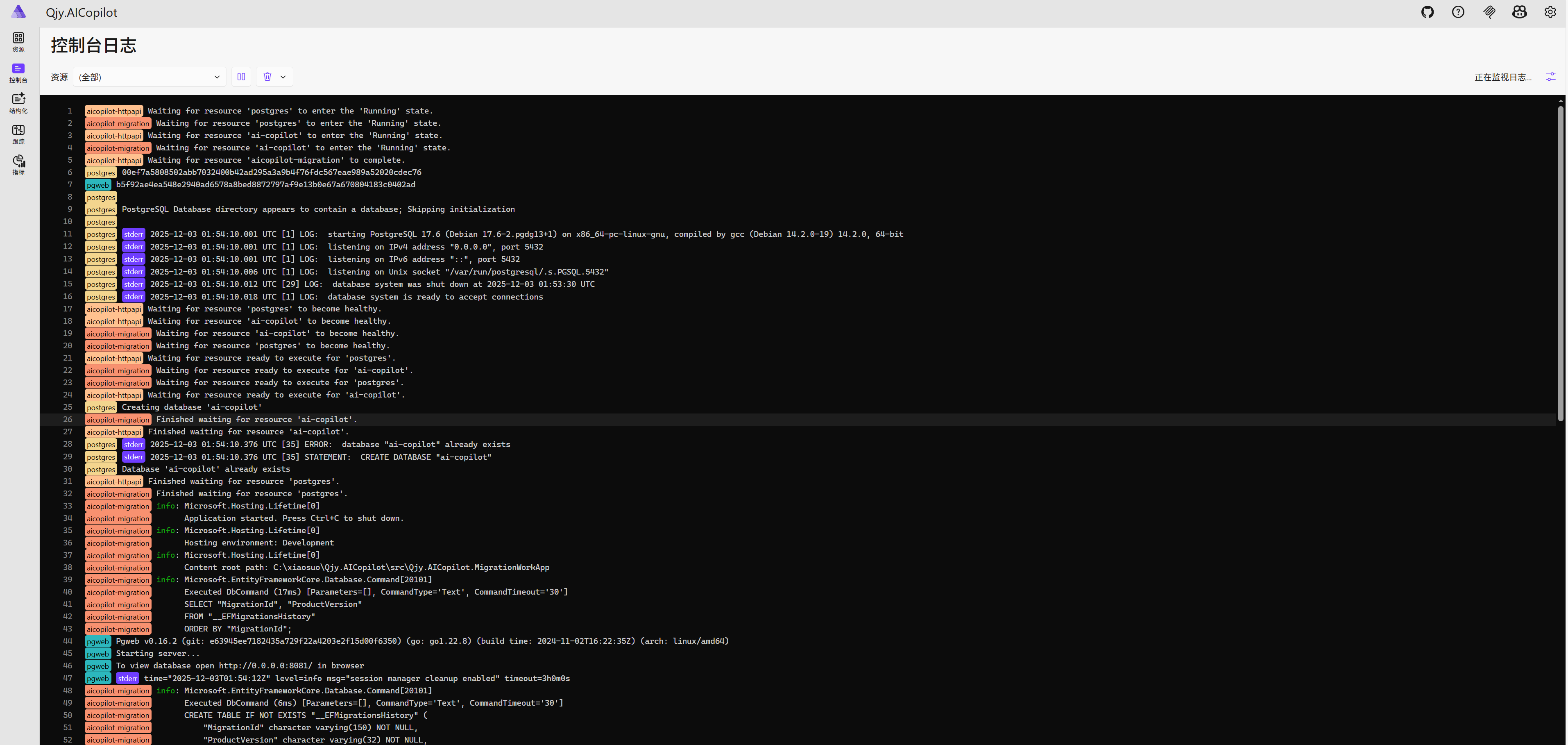Open the settings gear icon
The image size is (1568, 745).
(x=1550, y=12)
